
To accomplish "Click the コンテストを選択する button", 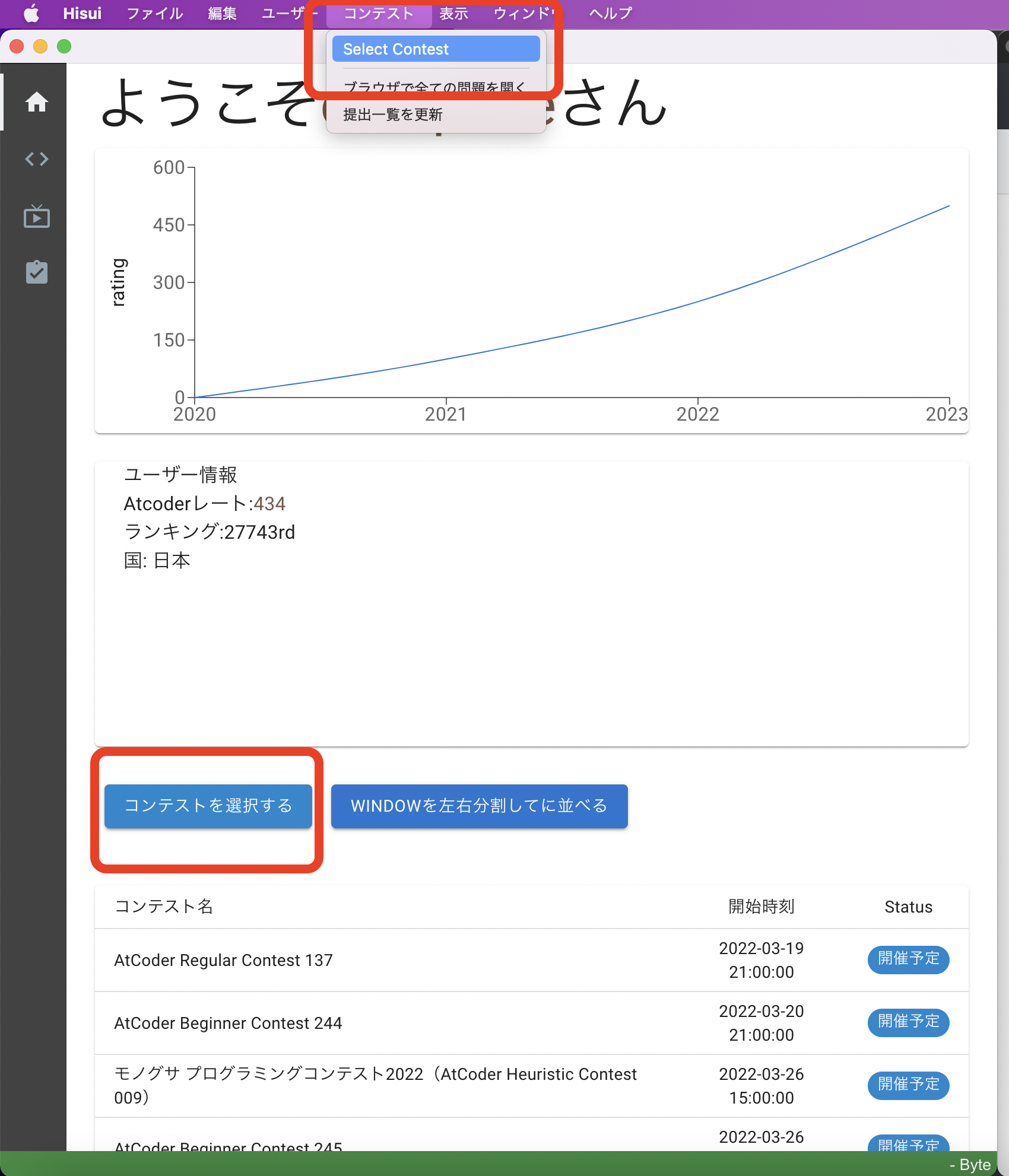I will (208, 806).
